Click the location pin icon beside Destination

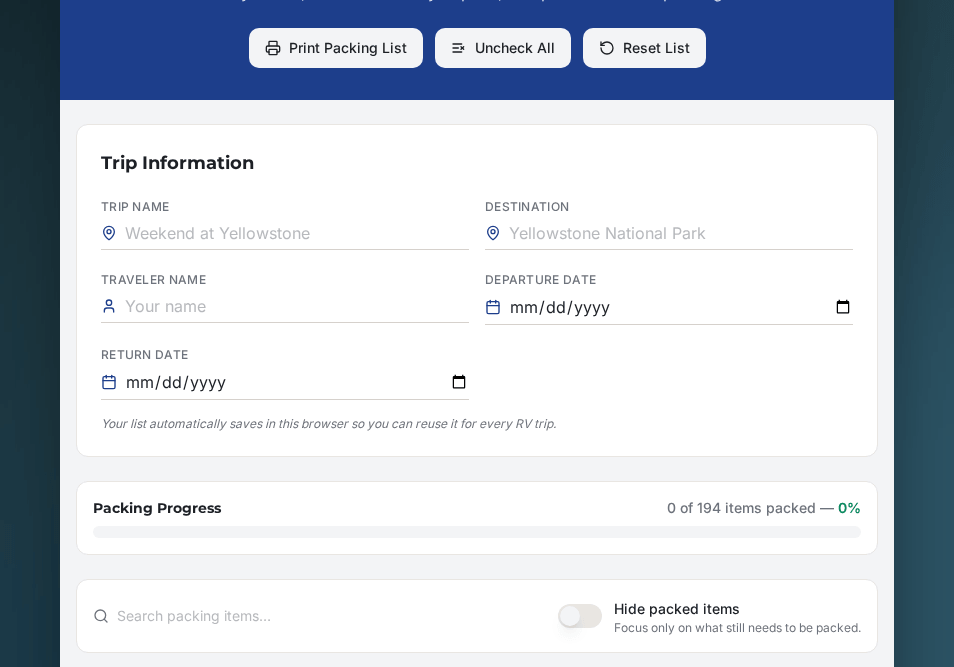[493, 233]
